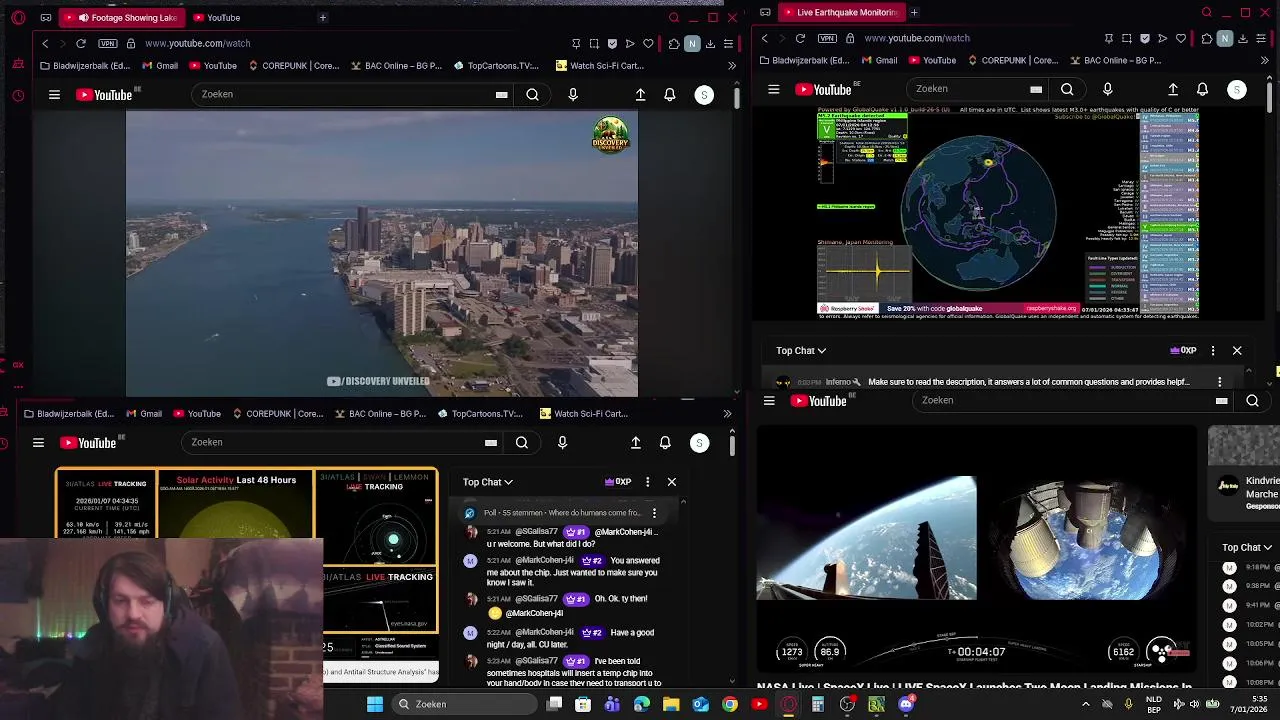Click the SpaceX video title NASA Live
This screenshot has height=720, width=1280.
point(974,687)
